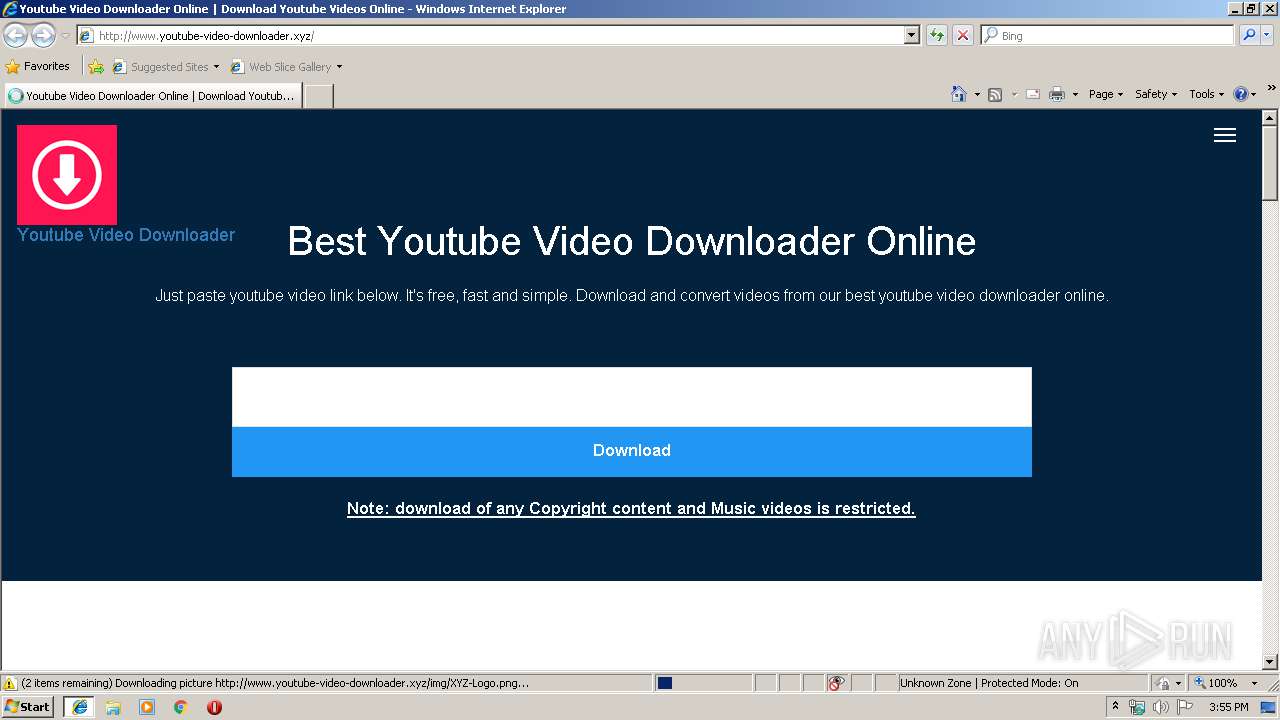Open the Web Slice Gallery link

pos(286,67)
